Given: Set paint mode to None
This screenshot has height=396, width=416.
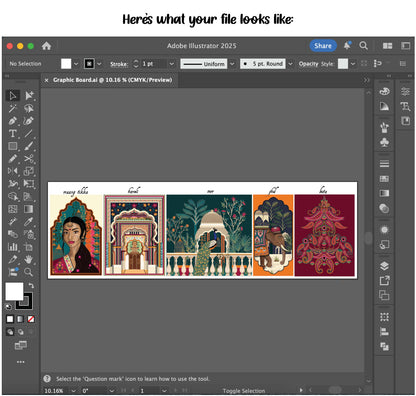Looking at the screenshot, I should (x=31, y=319).
